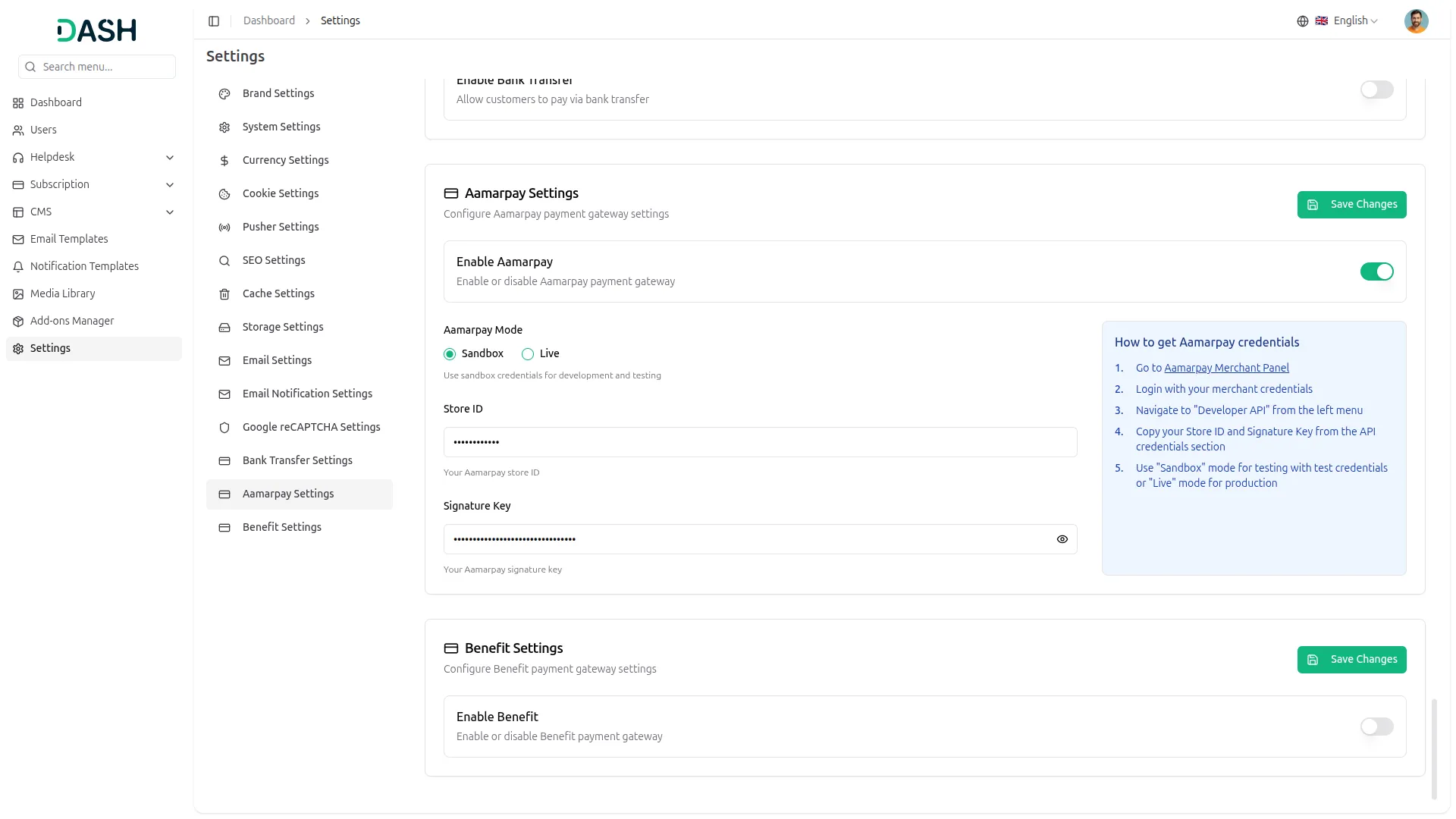This screenshot has width=1456, height=819.
Task: Click the Subscription card icon
Action: (x=18, y=185)
